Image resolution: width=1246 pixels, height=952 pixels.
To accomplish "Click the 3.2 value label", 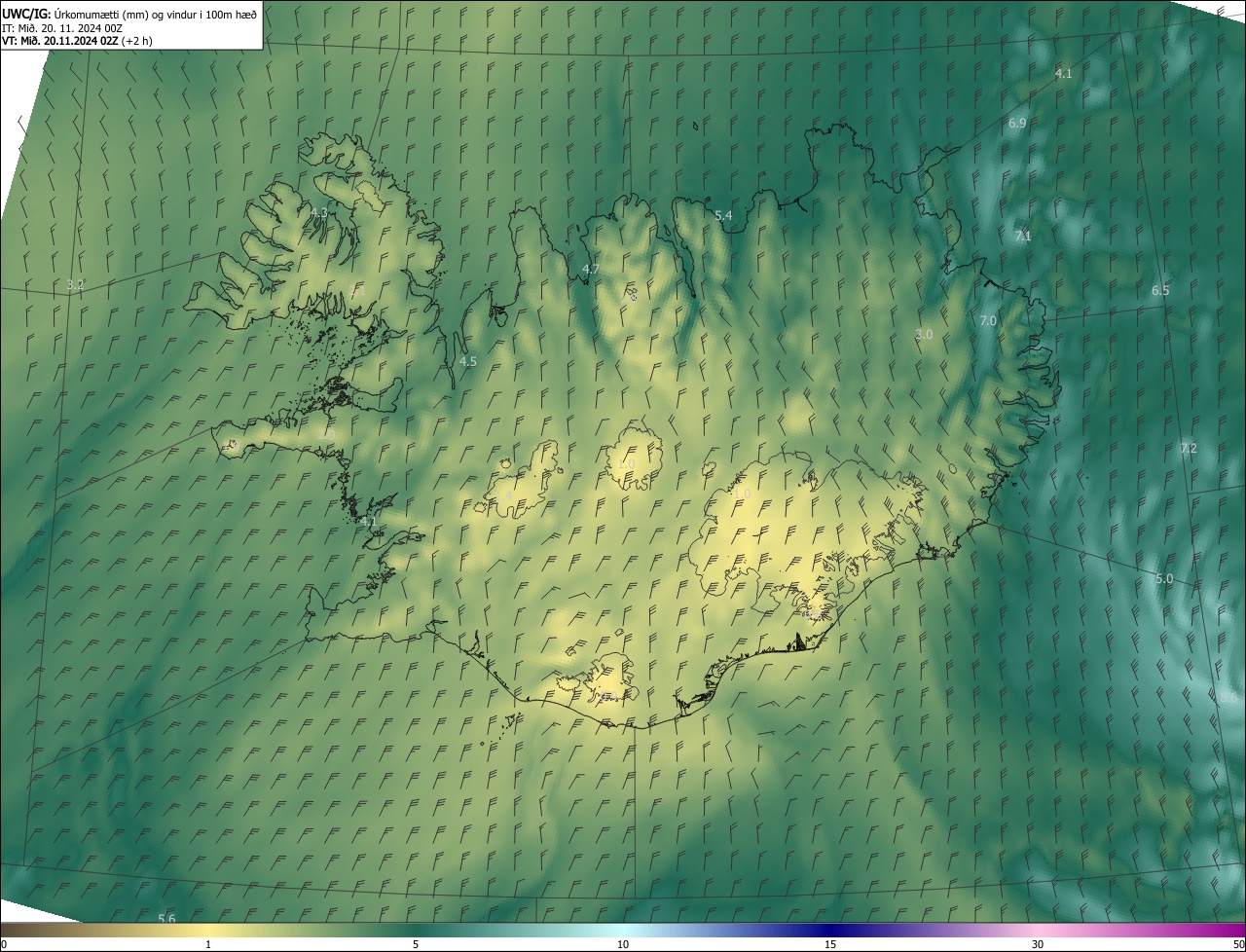I will [x=75, y=286].
